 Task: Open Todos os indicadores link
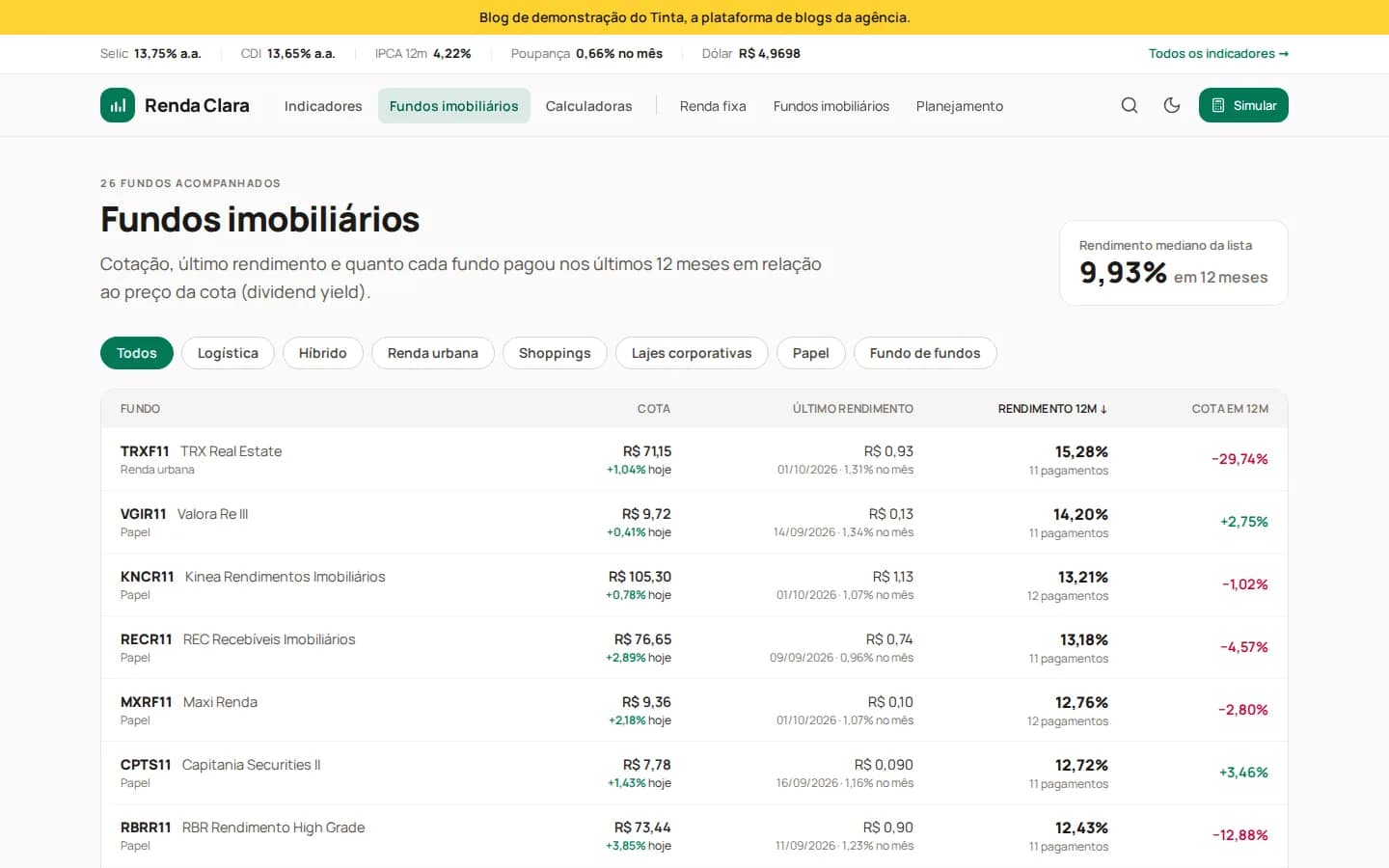1218,54
